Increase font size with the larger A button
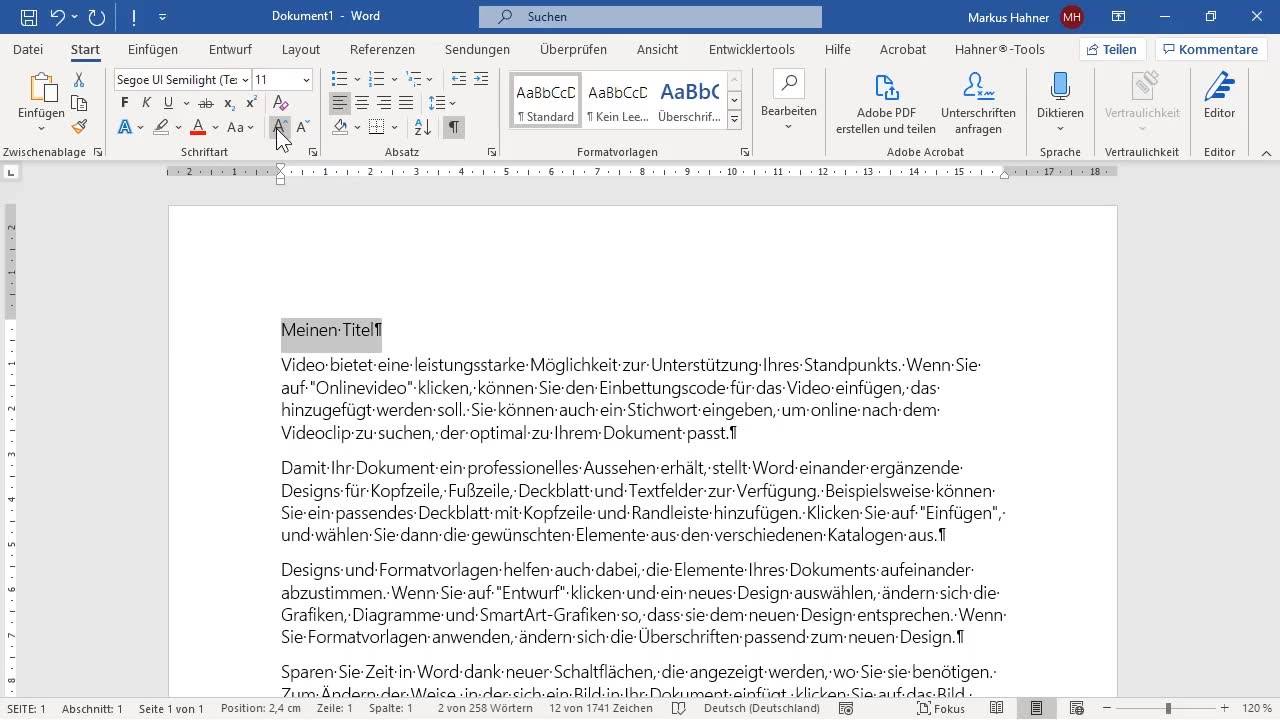 click(x=280, y=127)
